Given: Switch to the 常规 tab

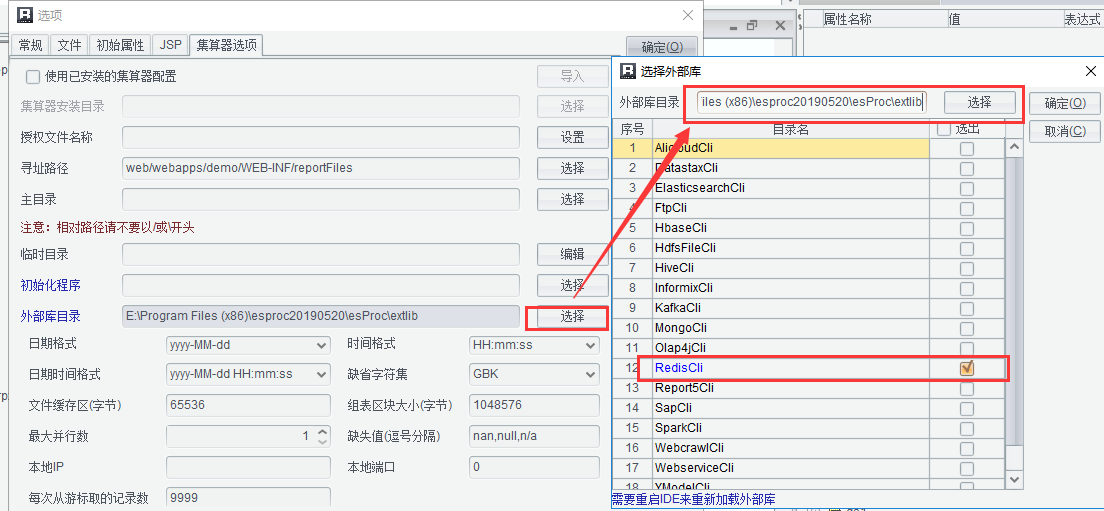Looking at the screenshot, I should click(30, 46).
